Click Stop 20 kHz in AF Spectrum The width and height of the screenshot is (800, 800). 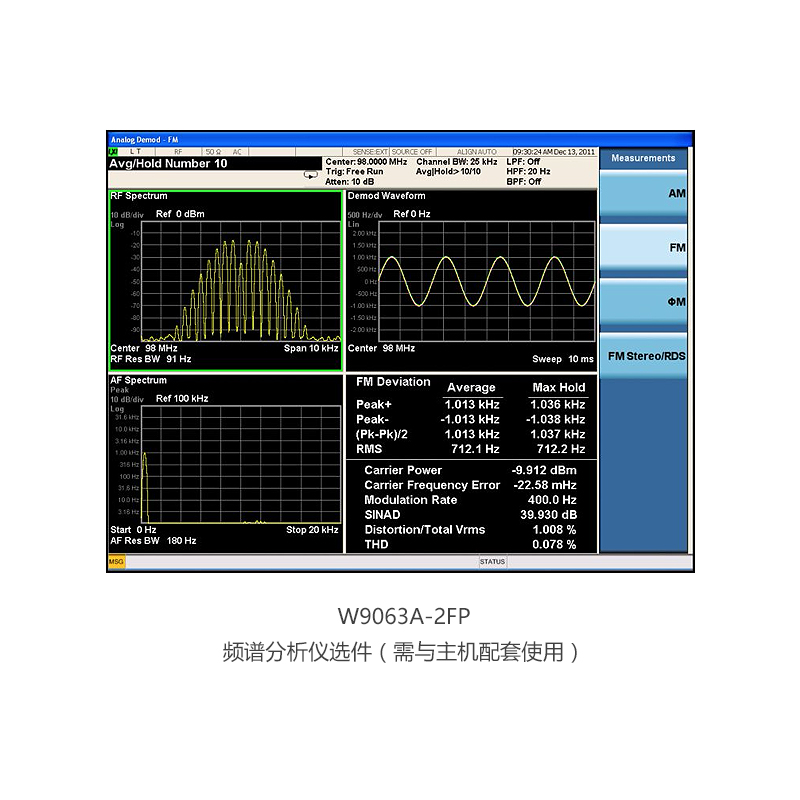pos(312,530)
